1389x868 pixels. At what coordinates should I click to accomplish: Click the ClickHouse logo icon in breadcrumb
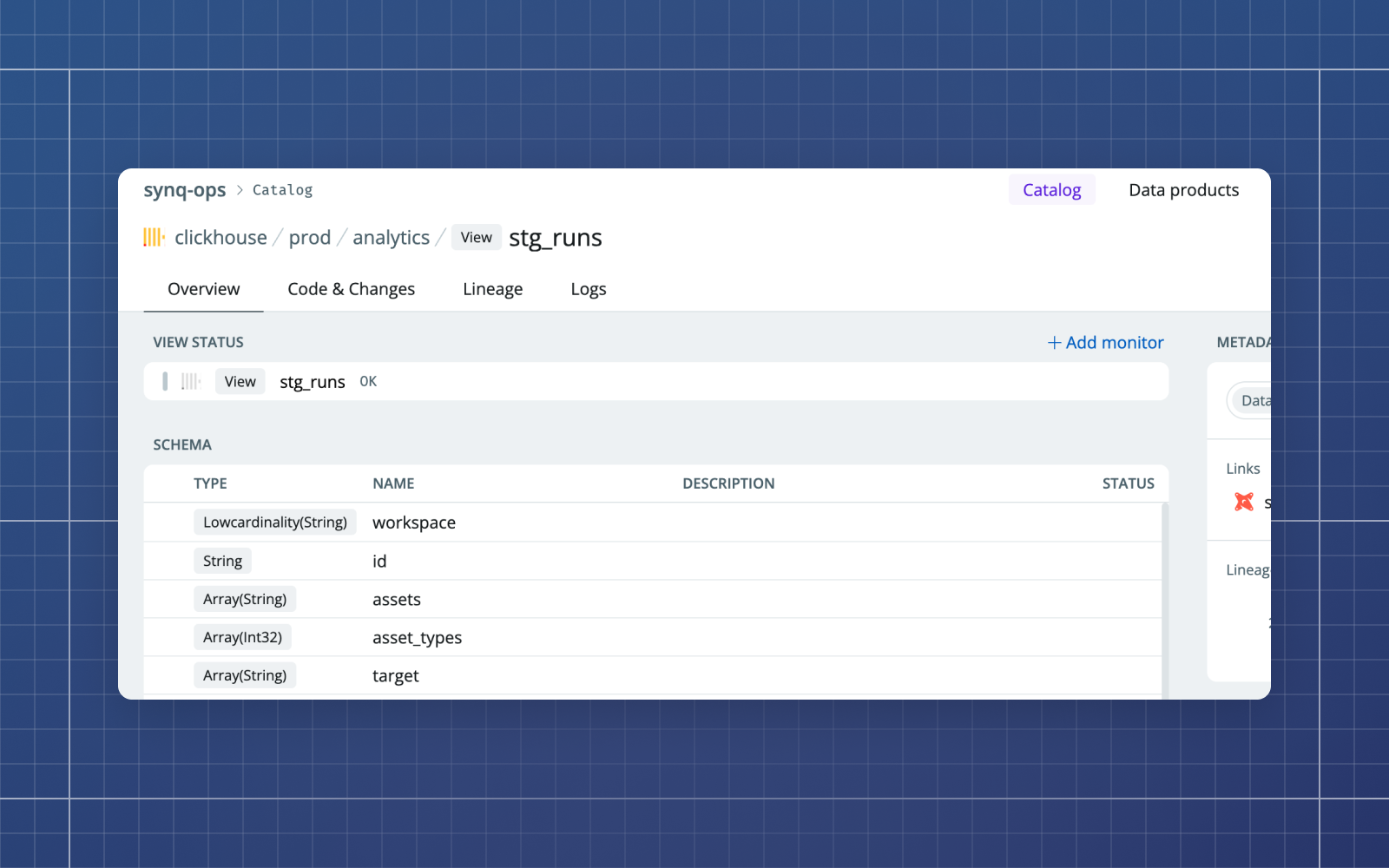coord(154,237)
